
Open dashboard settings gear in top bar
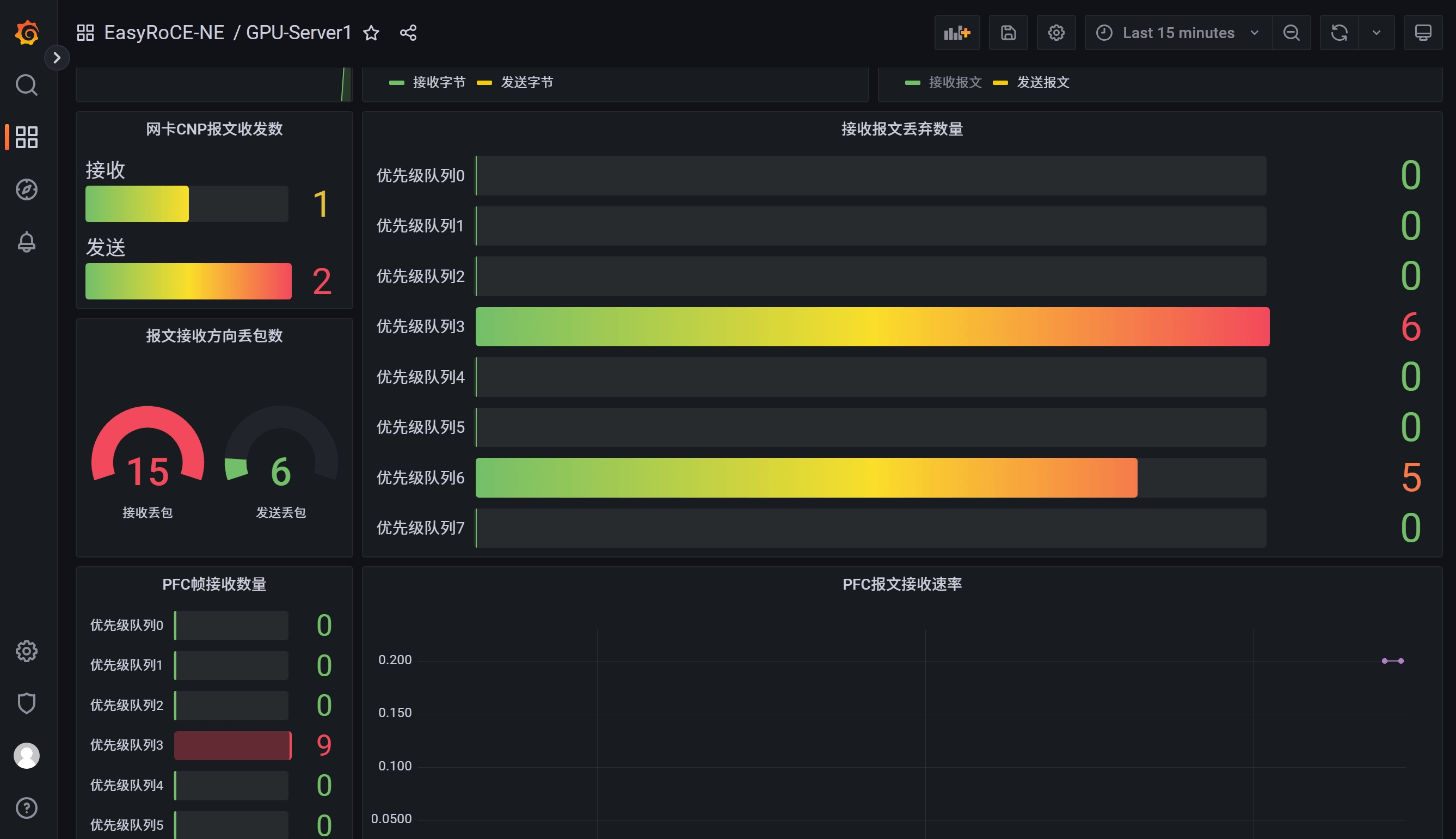(x=1056, y=33)
